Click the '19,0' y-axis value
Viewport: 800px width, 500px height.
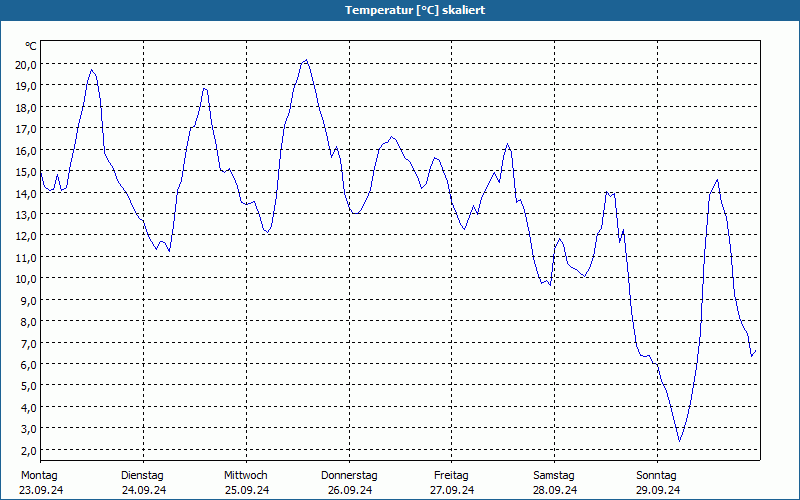pos(26,86)
